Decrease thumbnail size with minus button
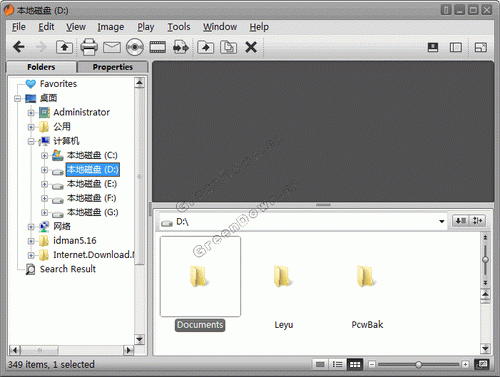This screenshot has height=377, width=500. [x=372, y=365]
